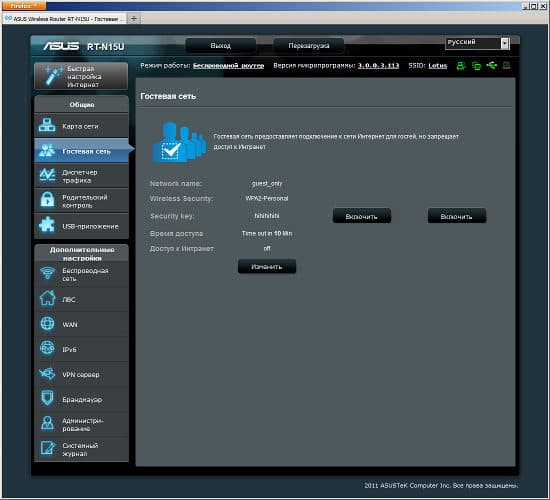The height and width of the screenshot is (500, 550).
Task: Open Родительский контроль menu item
Action: click(x=81, y=201)
